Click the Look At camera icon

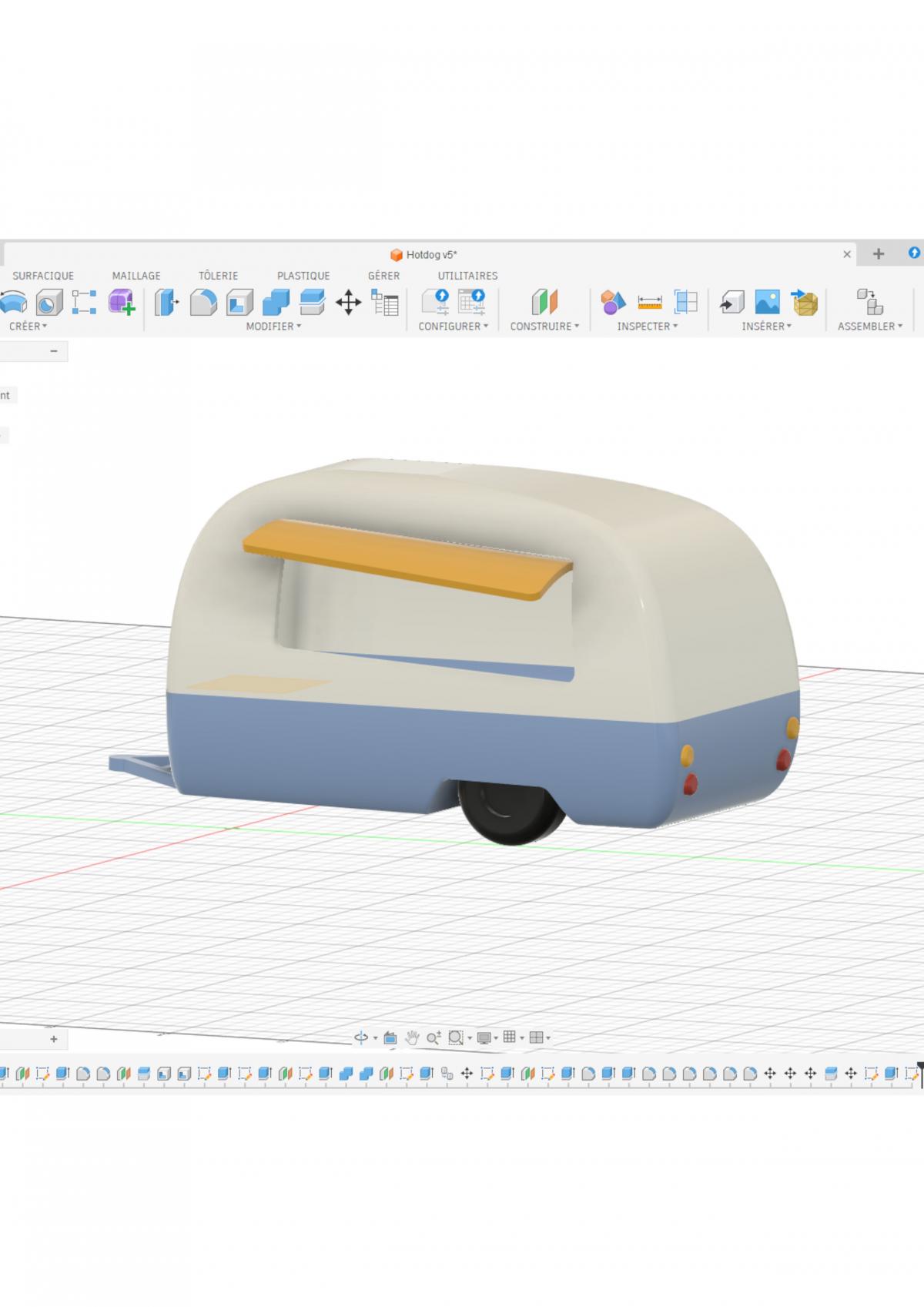tap(390, 1037)
